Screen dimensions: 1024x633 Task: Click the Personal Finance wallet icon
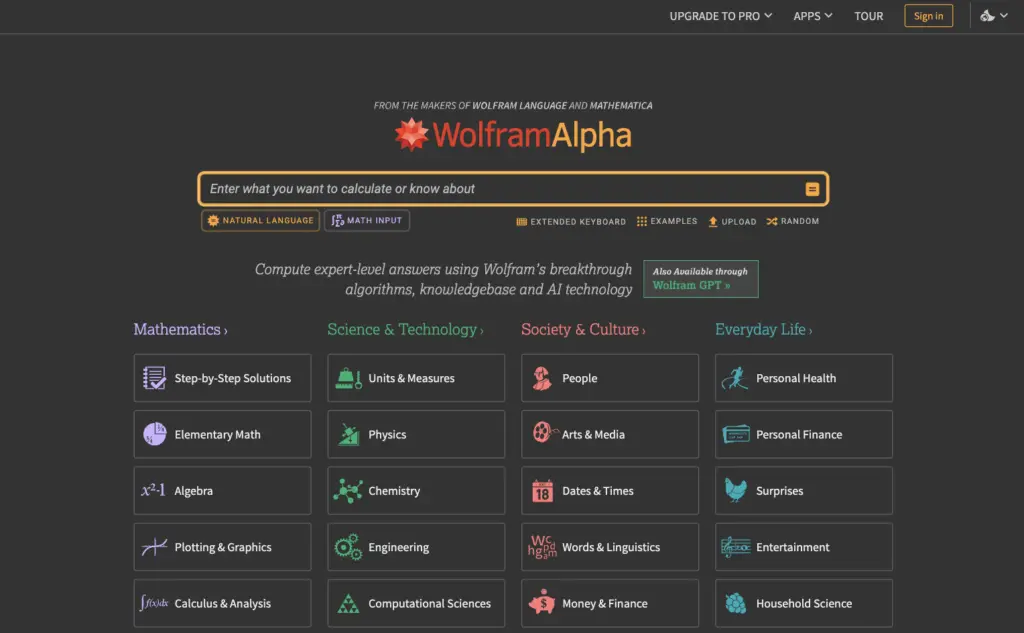pos(736,434)
